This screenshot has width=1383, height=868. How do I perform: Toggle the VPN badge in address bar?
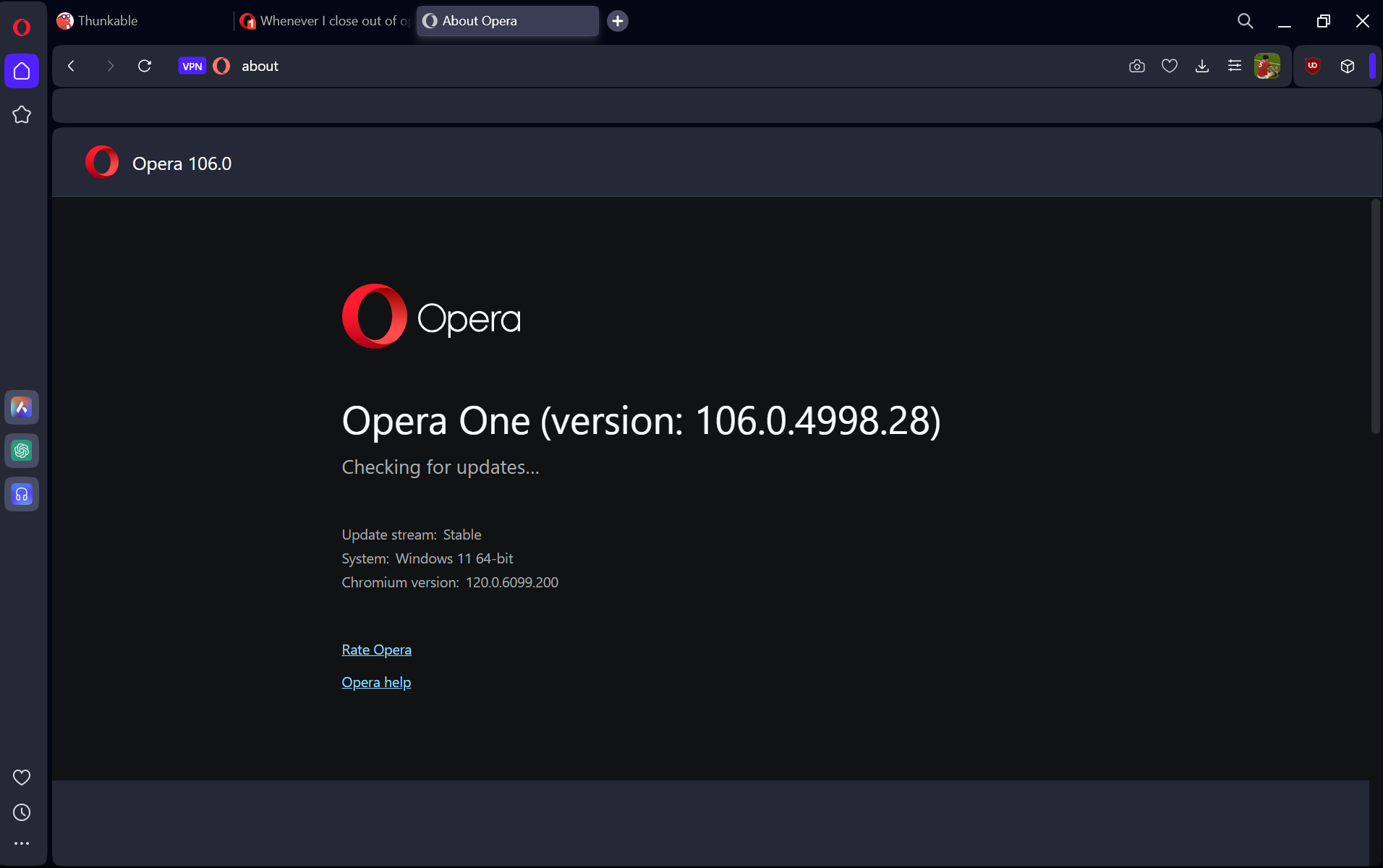[192, 66]
